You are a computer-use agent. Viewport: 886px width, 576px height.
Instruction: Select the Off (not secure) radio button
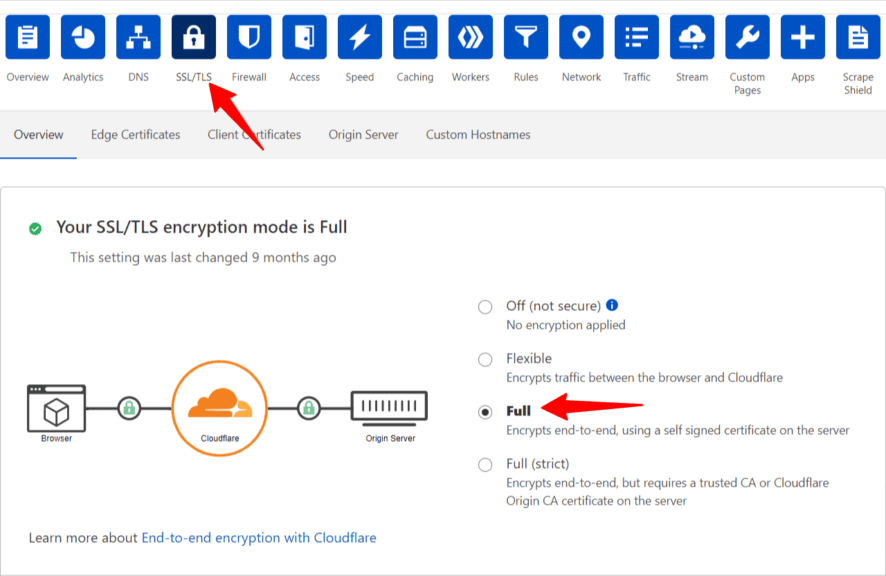coord(485,307)
